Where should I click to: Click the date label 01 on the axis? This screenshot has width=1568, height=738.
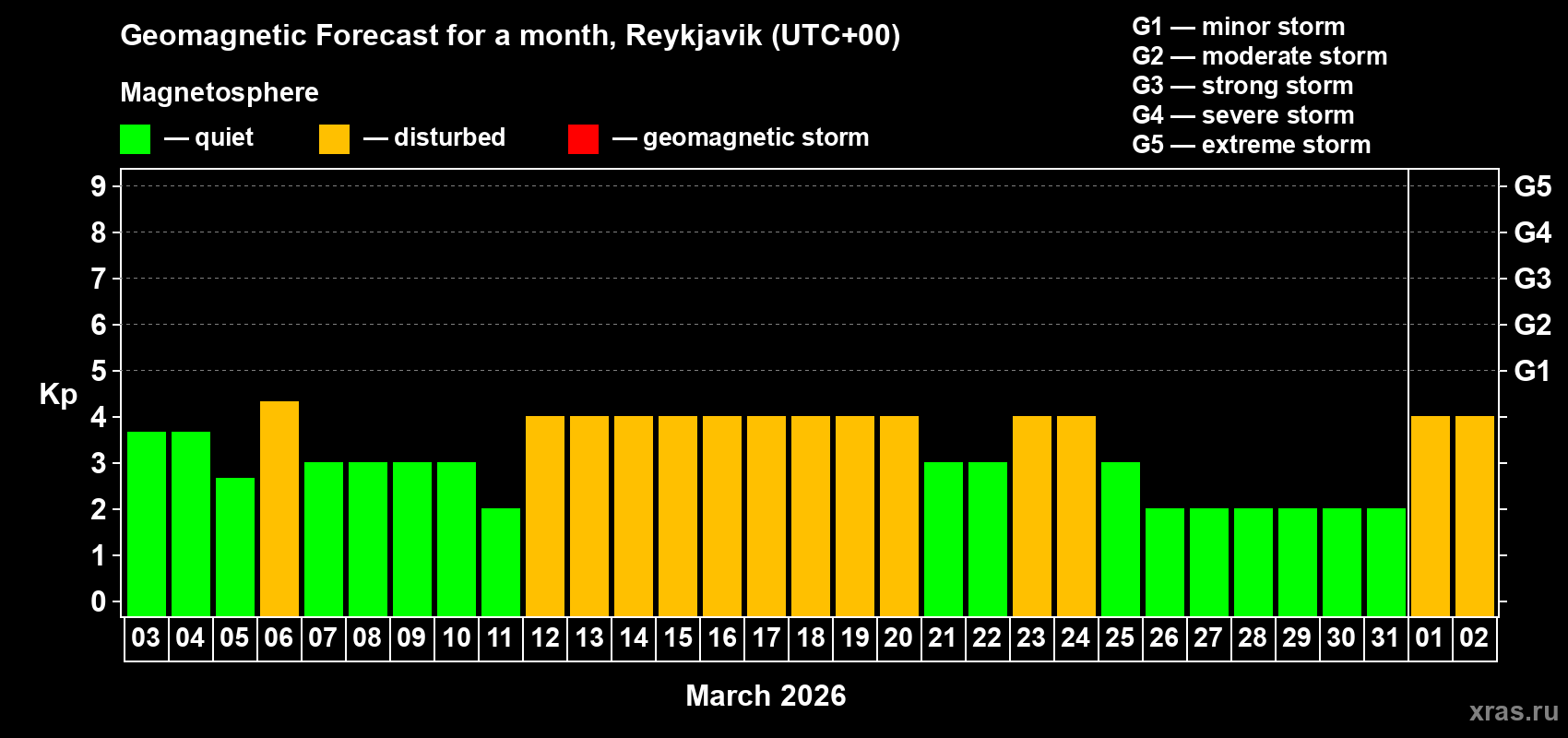[x=1430, y=637]
